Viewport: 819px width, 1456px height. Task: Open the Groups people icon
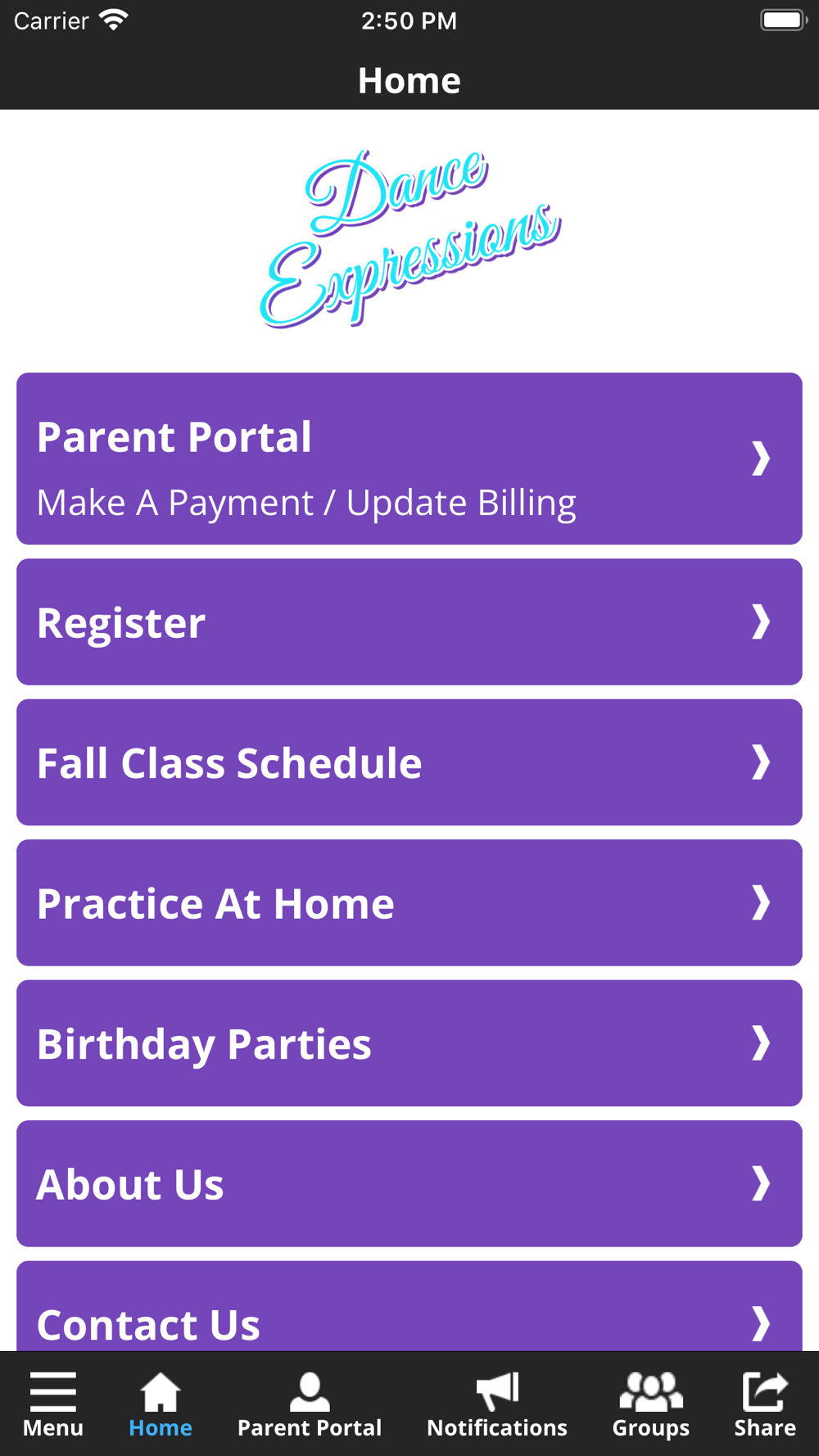point(651,1391)
